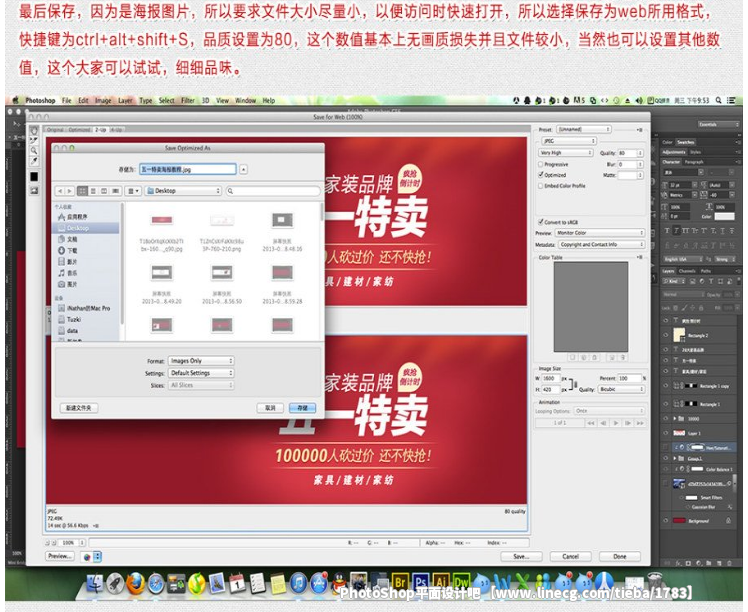Expand the 10000 layer group
This screenshot has height=612, width=748.
click(x=675, y=419)
